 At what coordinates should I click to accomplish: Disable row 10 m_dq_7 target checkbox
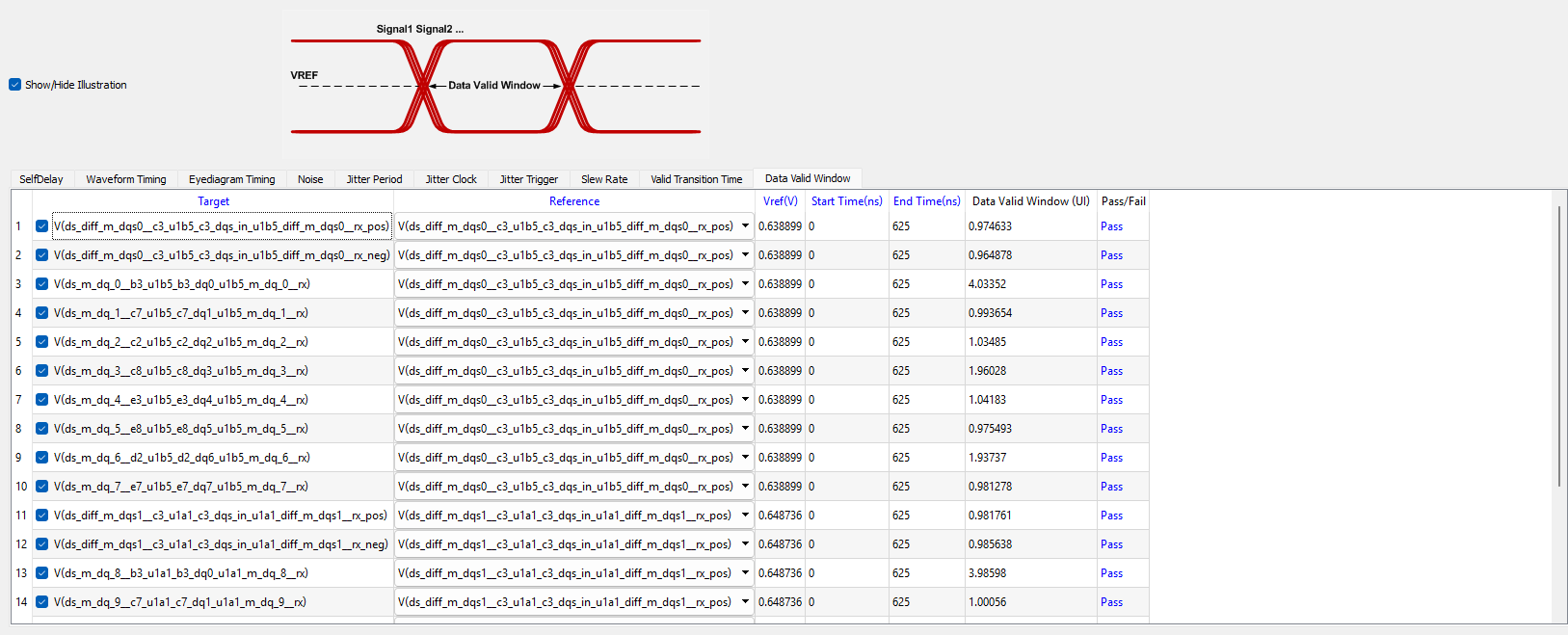point(42,487)
